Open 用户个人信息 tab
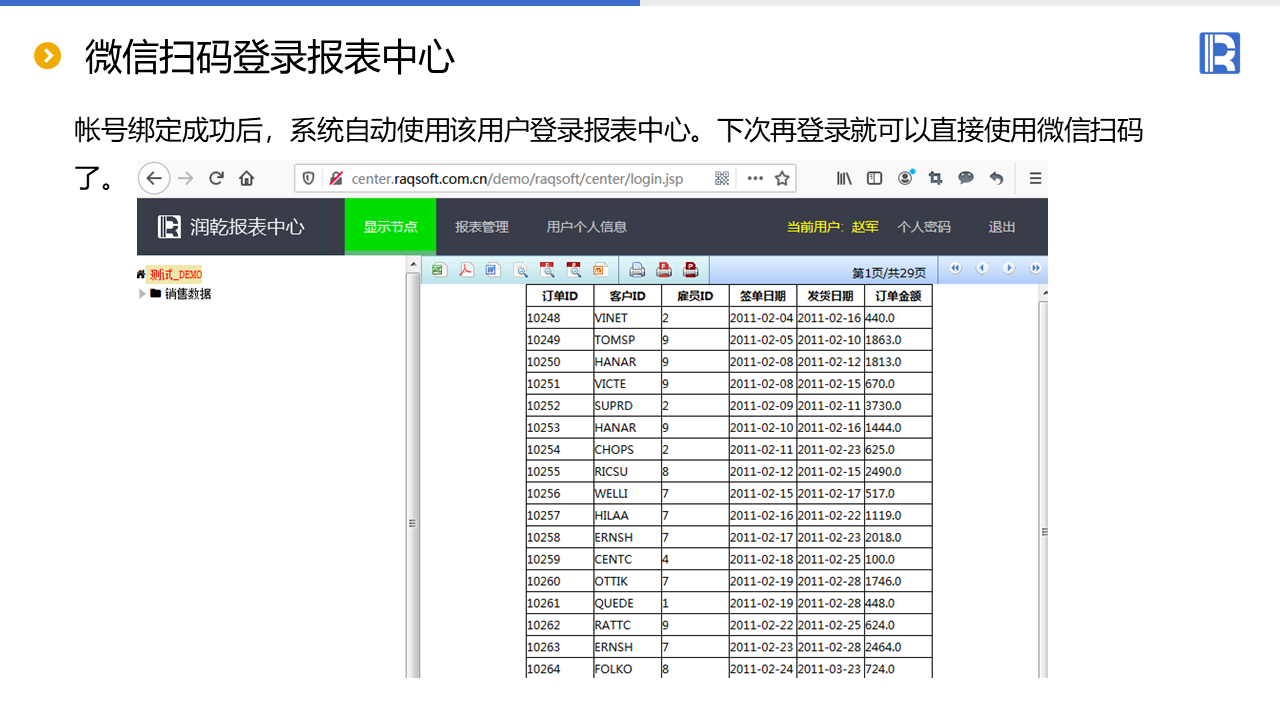Viewport: 1280px width, 720px height. tap(586, 227)
